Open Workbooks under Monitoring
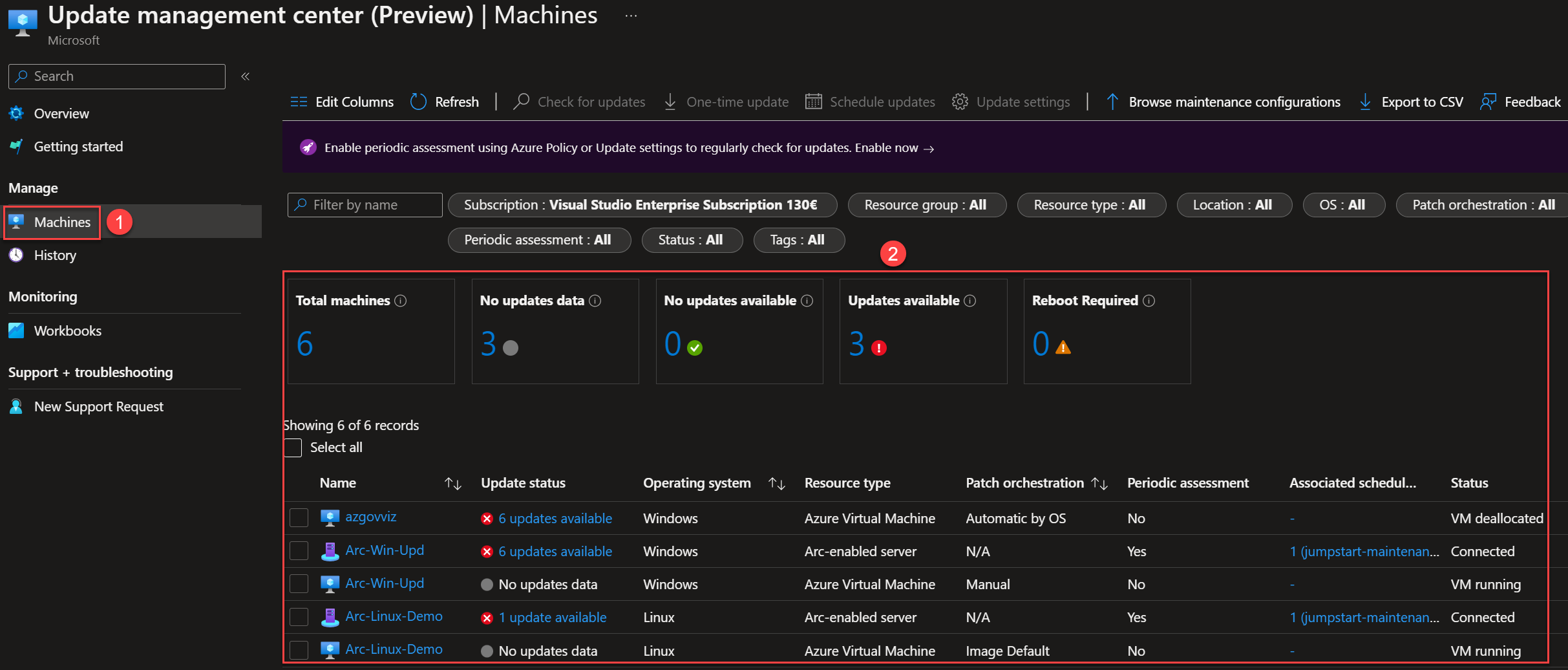The width and height of the screenshot is (1568, 670). point(67,330)
